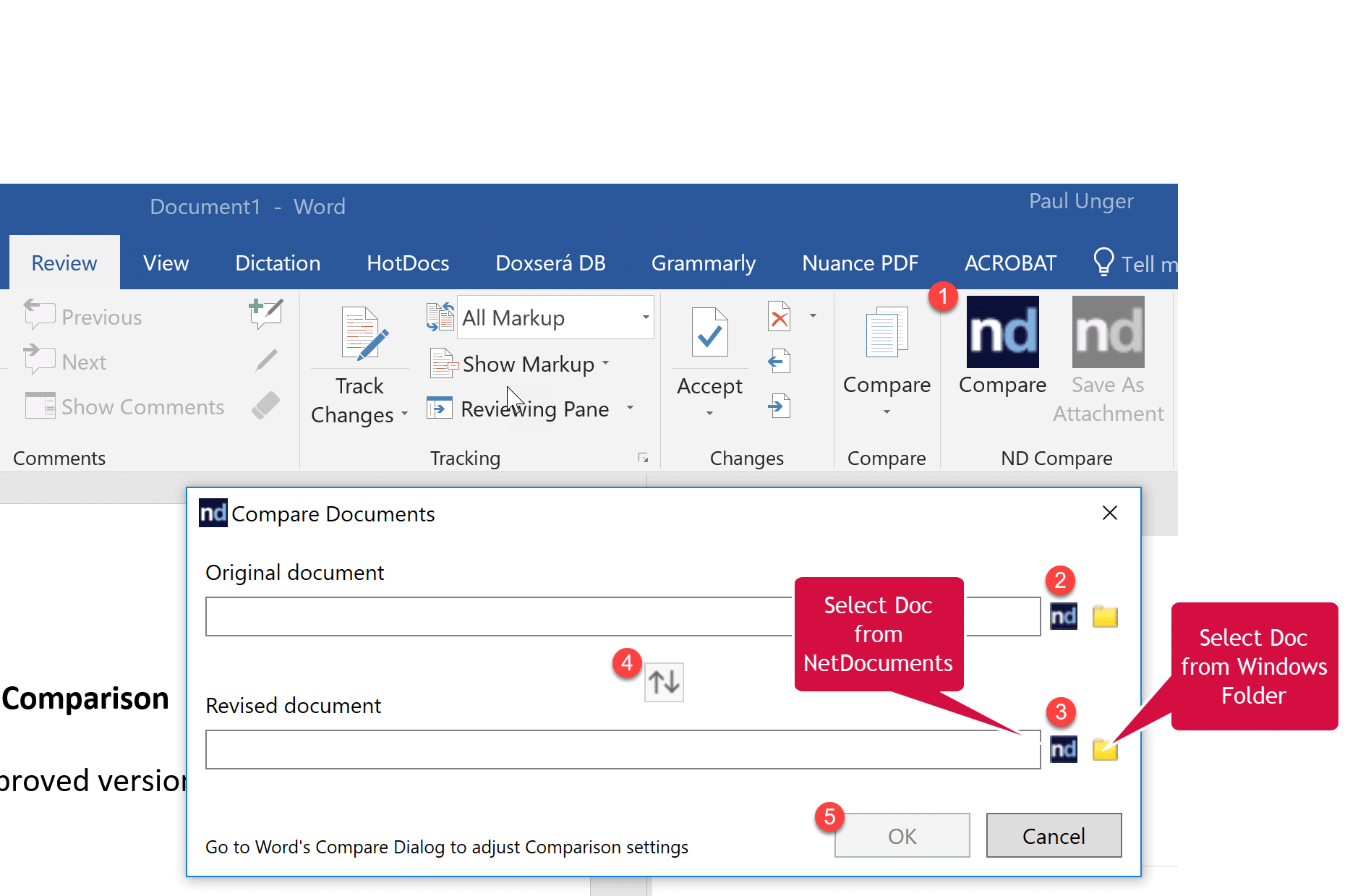
Task: Go to Next Change arrow icon
Action: click(779, 406)
